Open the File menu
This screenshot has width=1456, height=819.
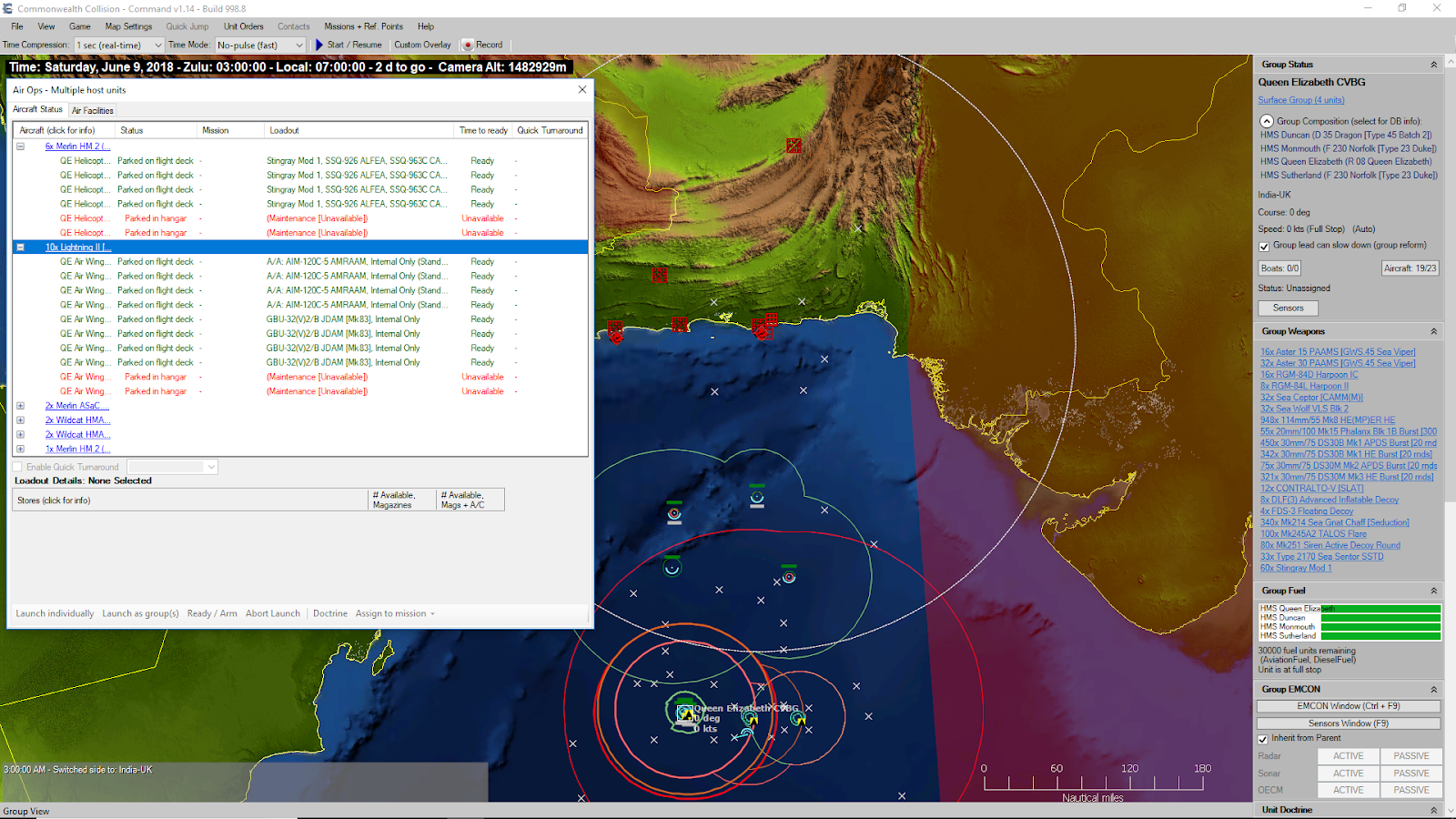[x=17, y=26]
